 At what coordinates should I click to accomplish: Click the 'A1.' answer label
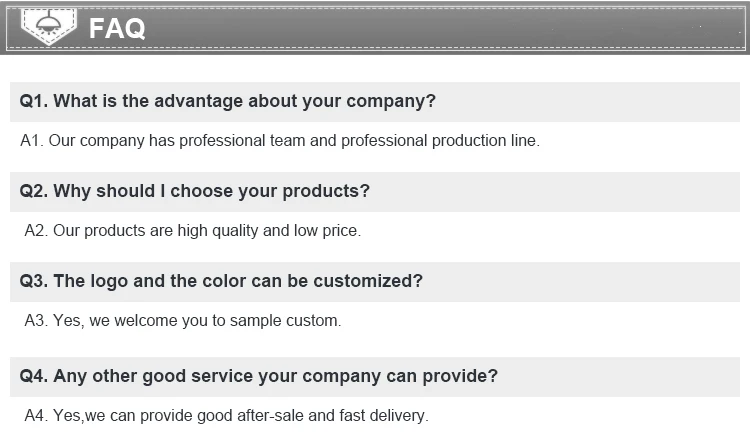[x=32, y=141]
